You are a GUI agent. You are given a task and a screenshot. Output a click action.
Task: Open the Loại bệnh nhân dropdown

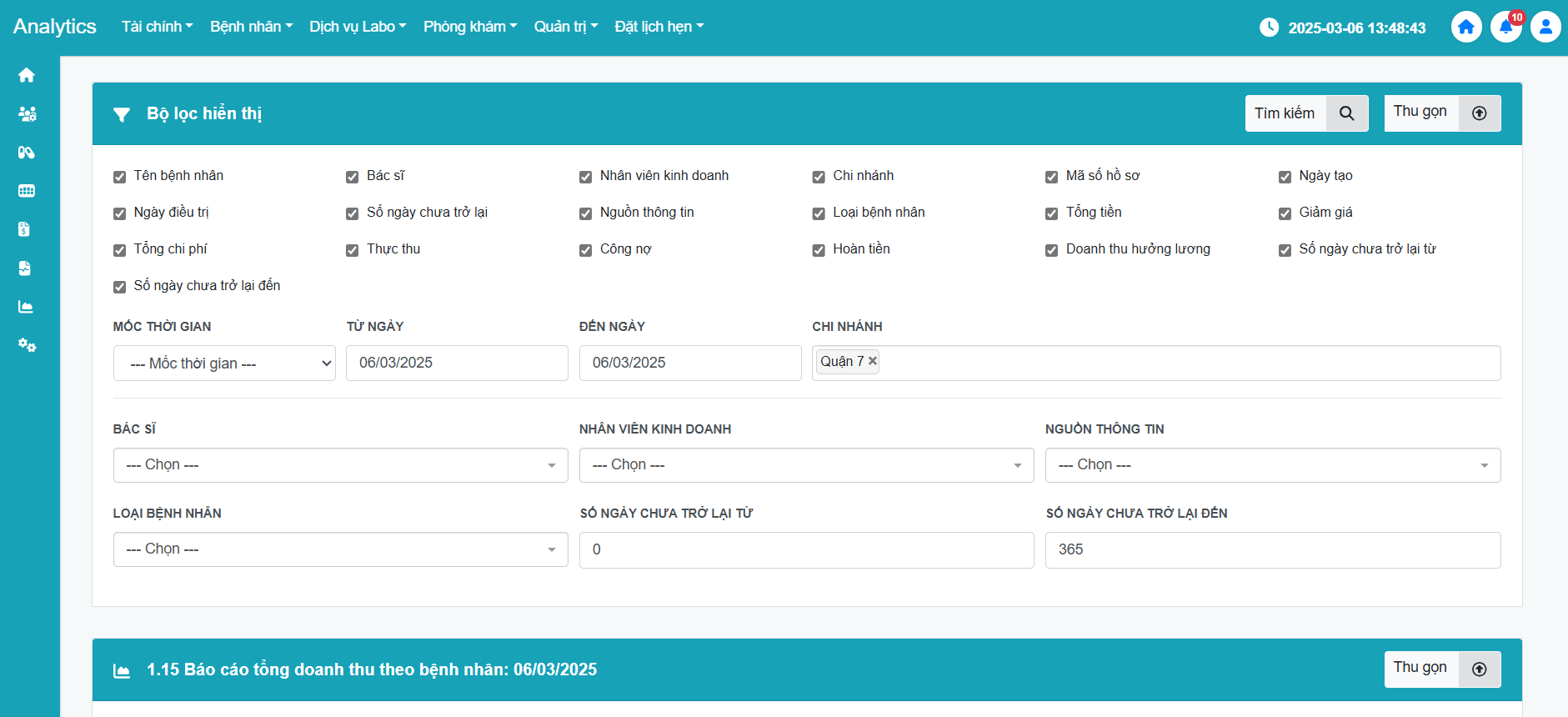(x=340, y=549)
